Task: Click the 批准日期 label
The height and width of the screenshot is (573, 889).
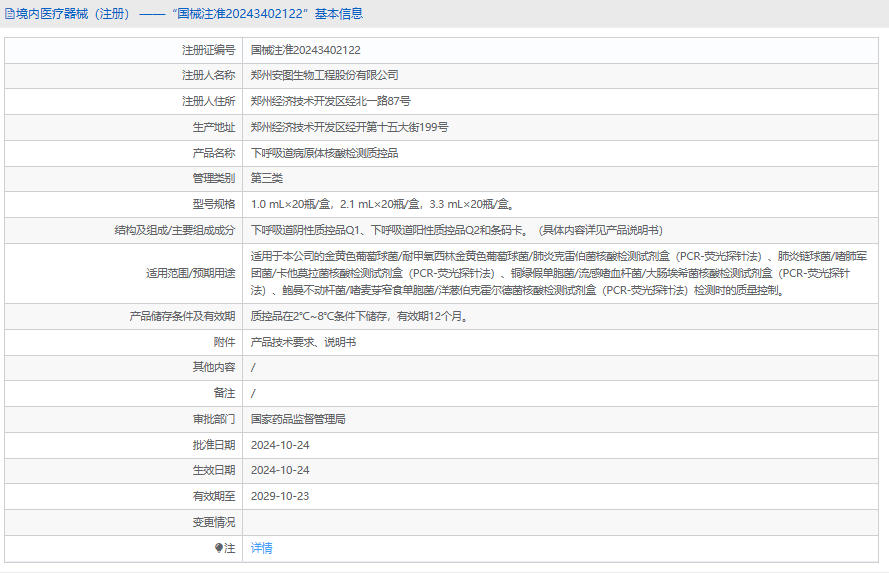Action: [214, 445]
